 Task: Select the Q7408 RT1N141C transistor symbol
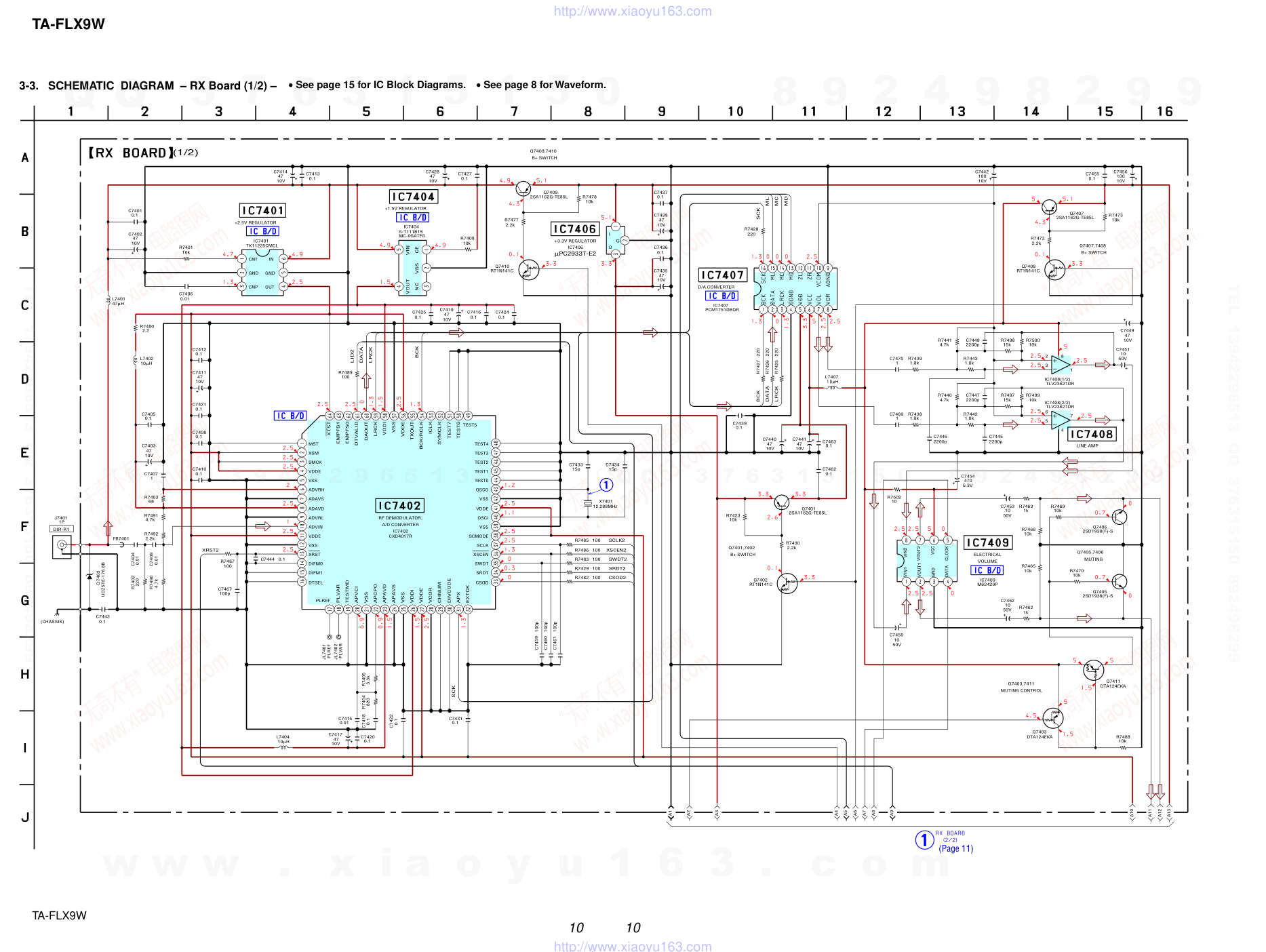point(1054,270)
